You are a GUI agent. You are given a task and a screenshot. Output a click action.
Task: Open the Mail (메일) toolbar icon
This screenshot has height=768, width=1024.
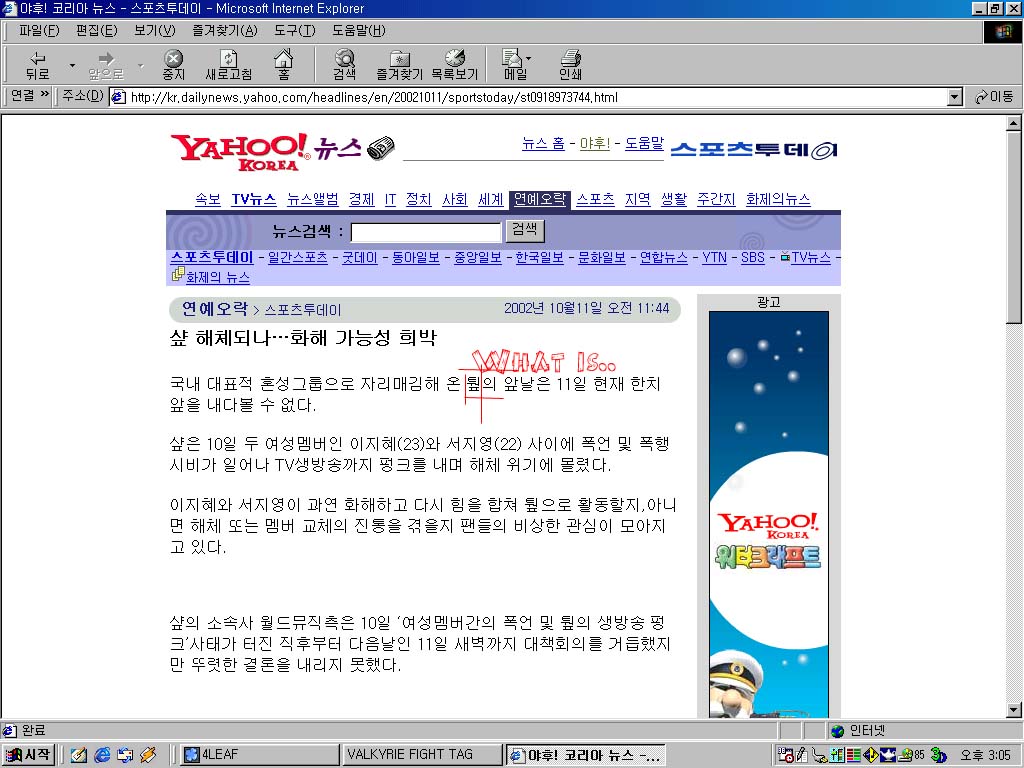[x=515, y=65]
